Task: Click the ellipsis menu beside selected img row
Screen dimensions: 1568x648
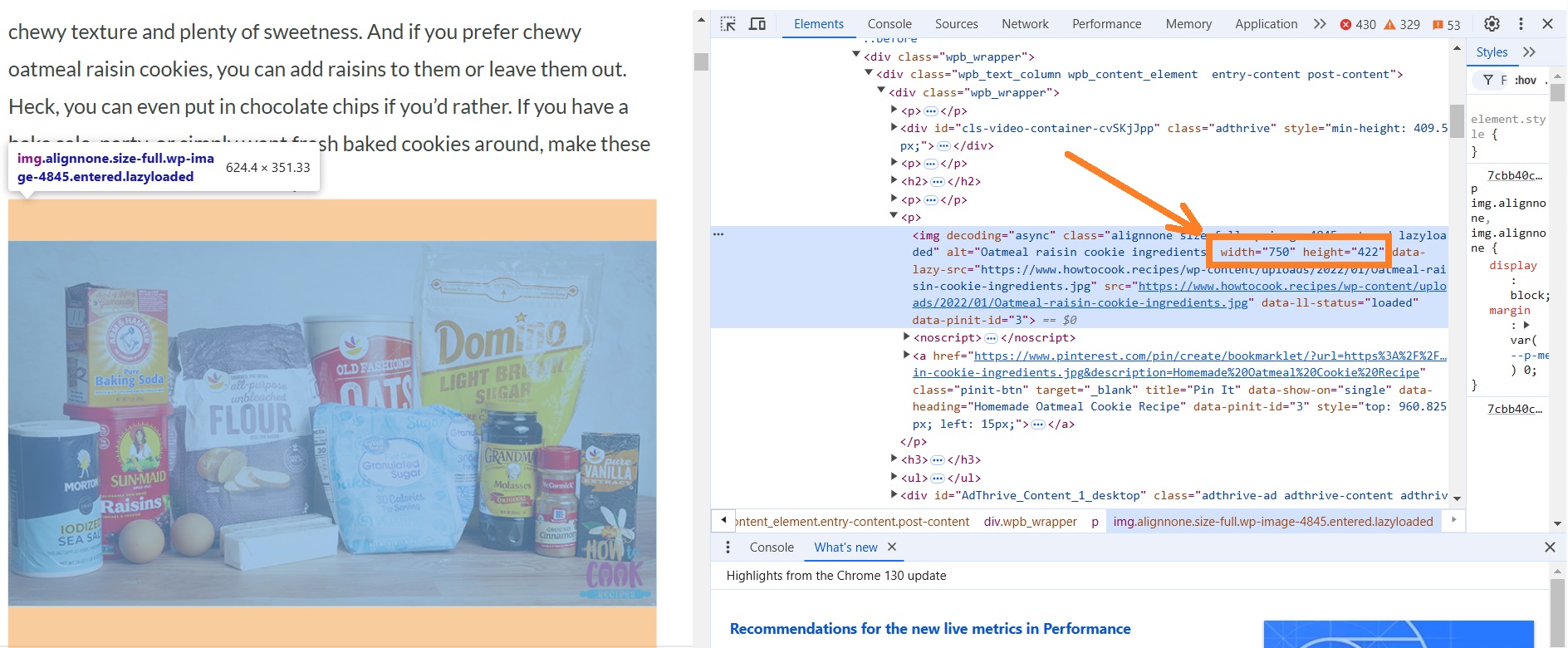Action: pos(718,234)
